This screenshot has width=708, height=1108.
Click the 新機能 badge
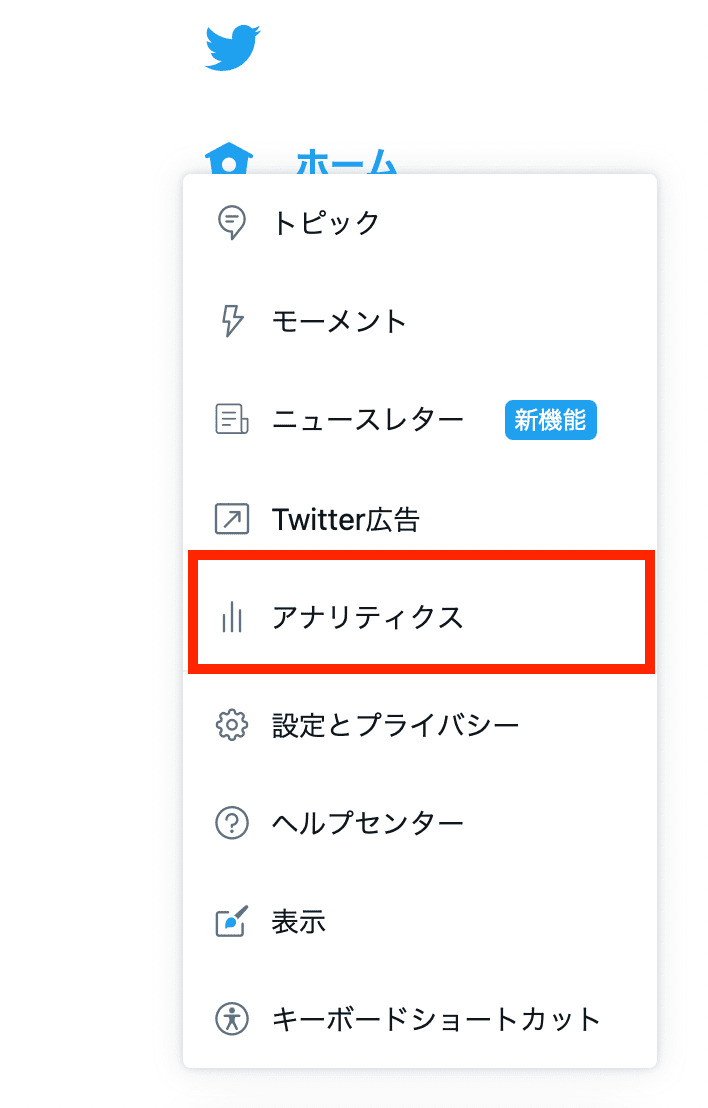coord(550,420)
